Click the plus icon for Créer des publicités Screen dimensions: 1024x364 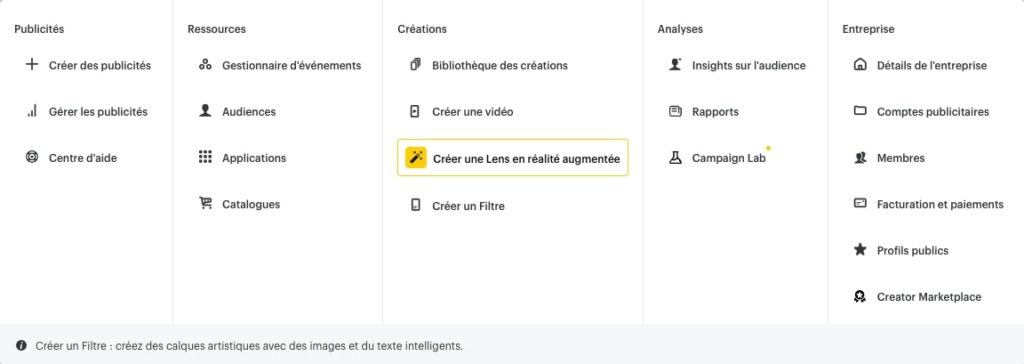tap(31, 65)
